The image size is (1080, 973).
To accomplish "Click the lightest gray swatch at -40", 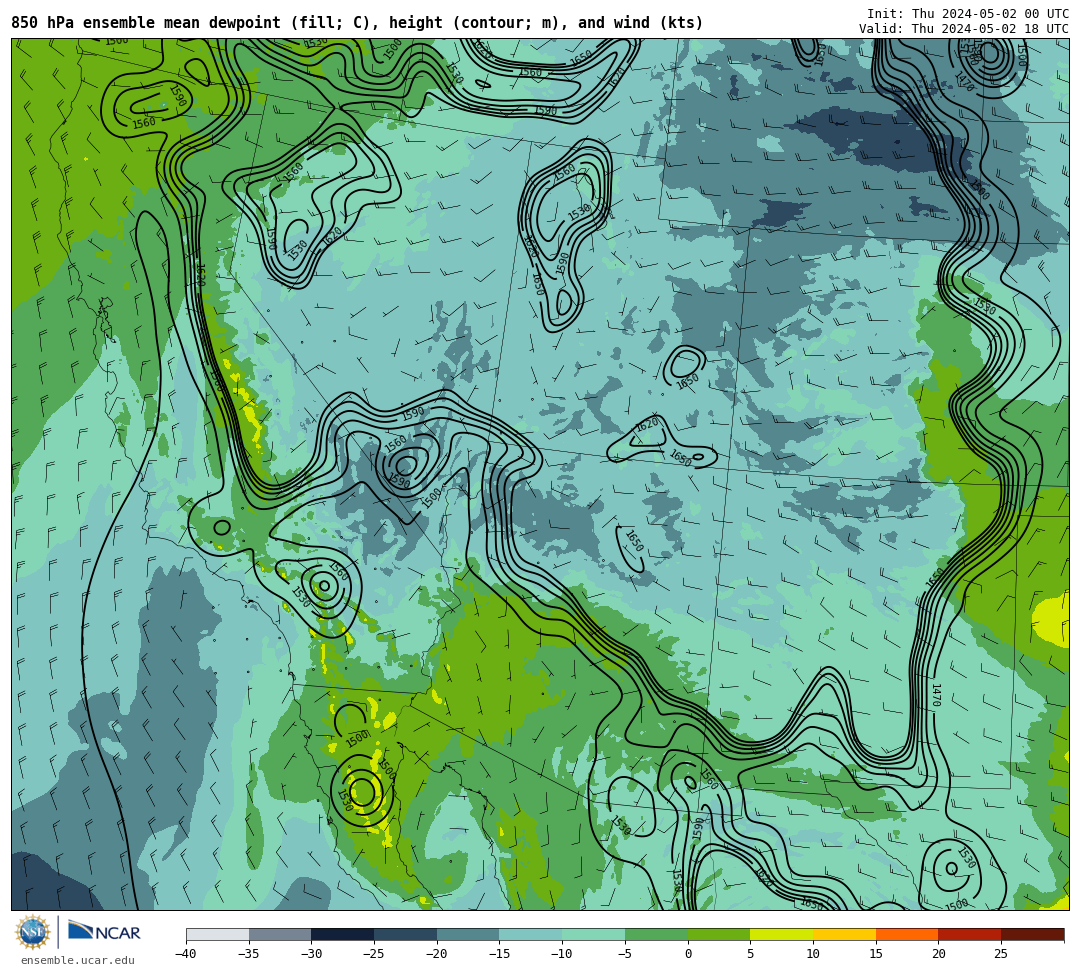I will coord(218,934).
